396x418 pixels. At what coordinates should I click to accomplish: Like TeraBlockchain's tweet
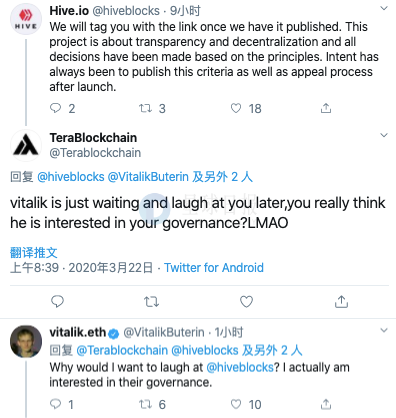[246, 302]
